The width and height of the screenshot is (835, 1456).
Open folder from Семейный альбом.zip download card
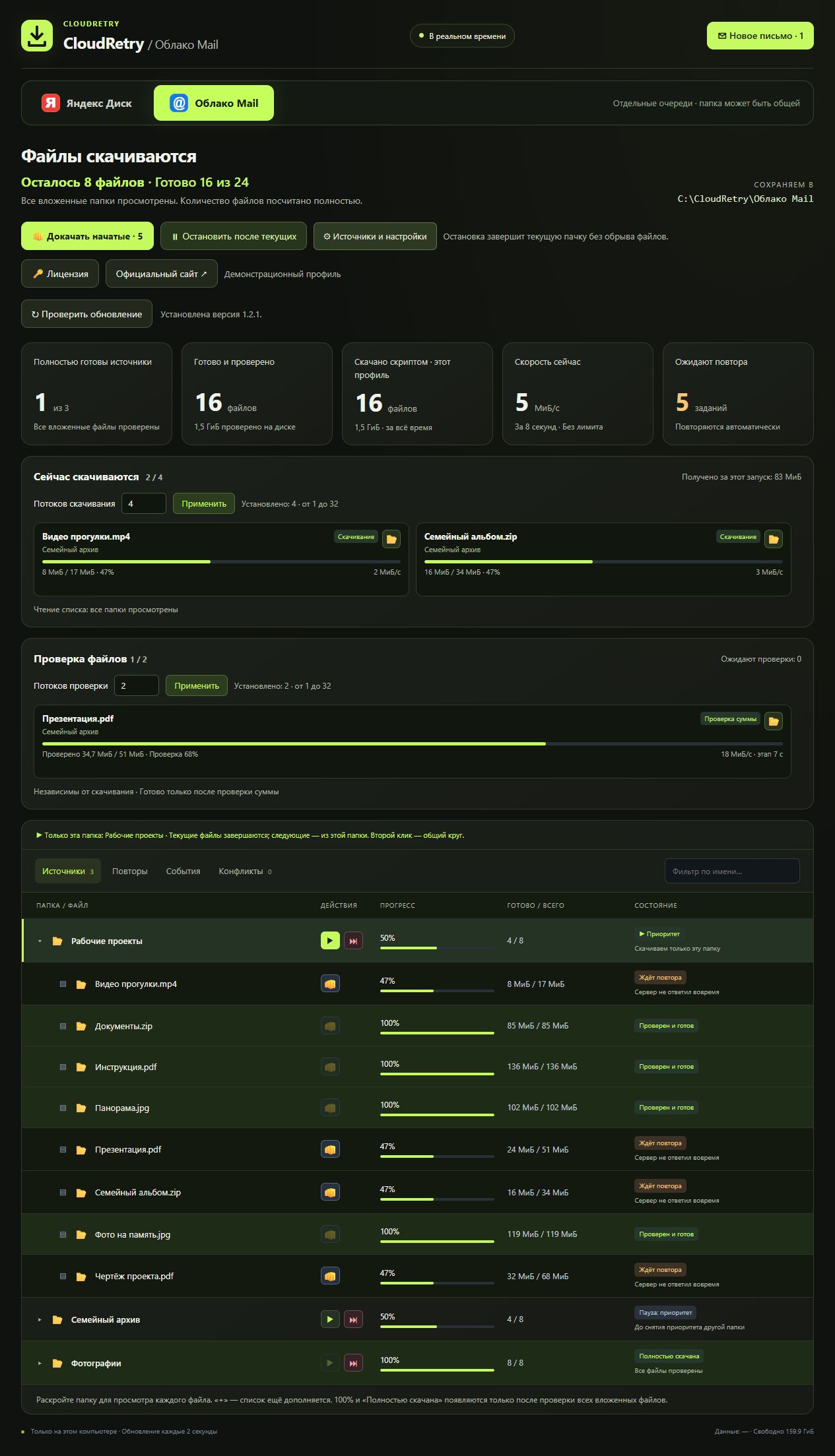click(774, 539)
